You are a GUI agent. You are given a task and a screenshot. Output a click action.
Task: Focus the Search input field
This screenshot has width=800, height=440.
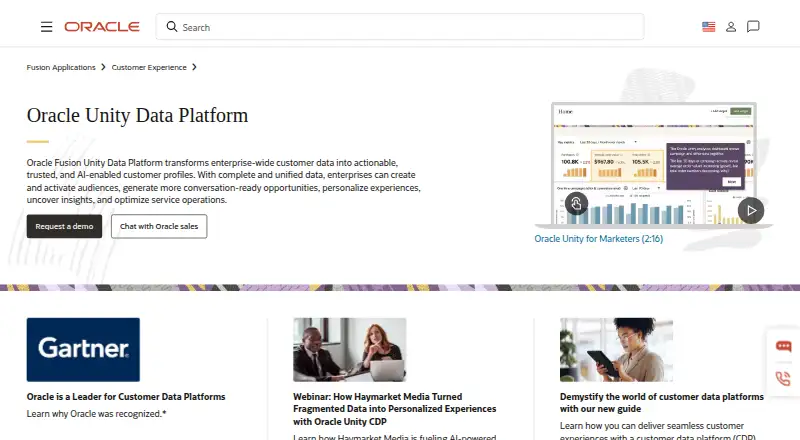400,27
